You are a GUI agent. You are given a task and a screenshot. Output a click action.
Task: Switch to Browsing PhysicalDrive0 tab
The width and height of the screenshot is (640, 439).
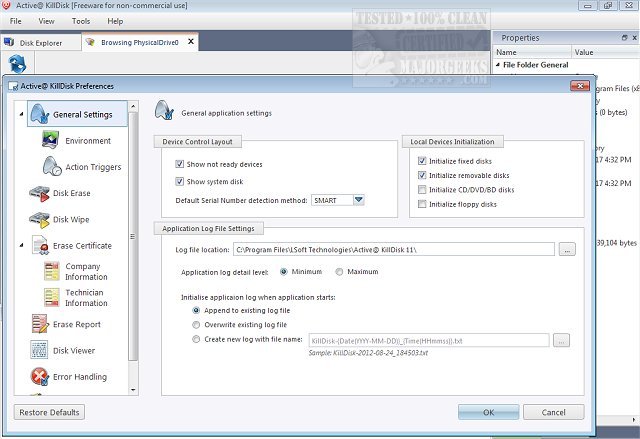click(140, 42)
